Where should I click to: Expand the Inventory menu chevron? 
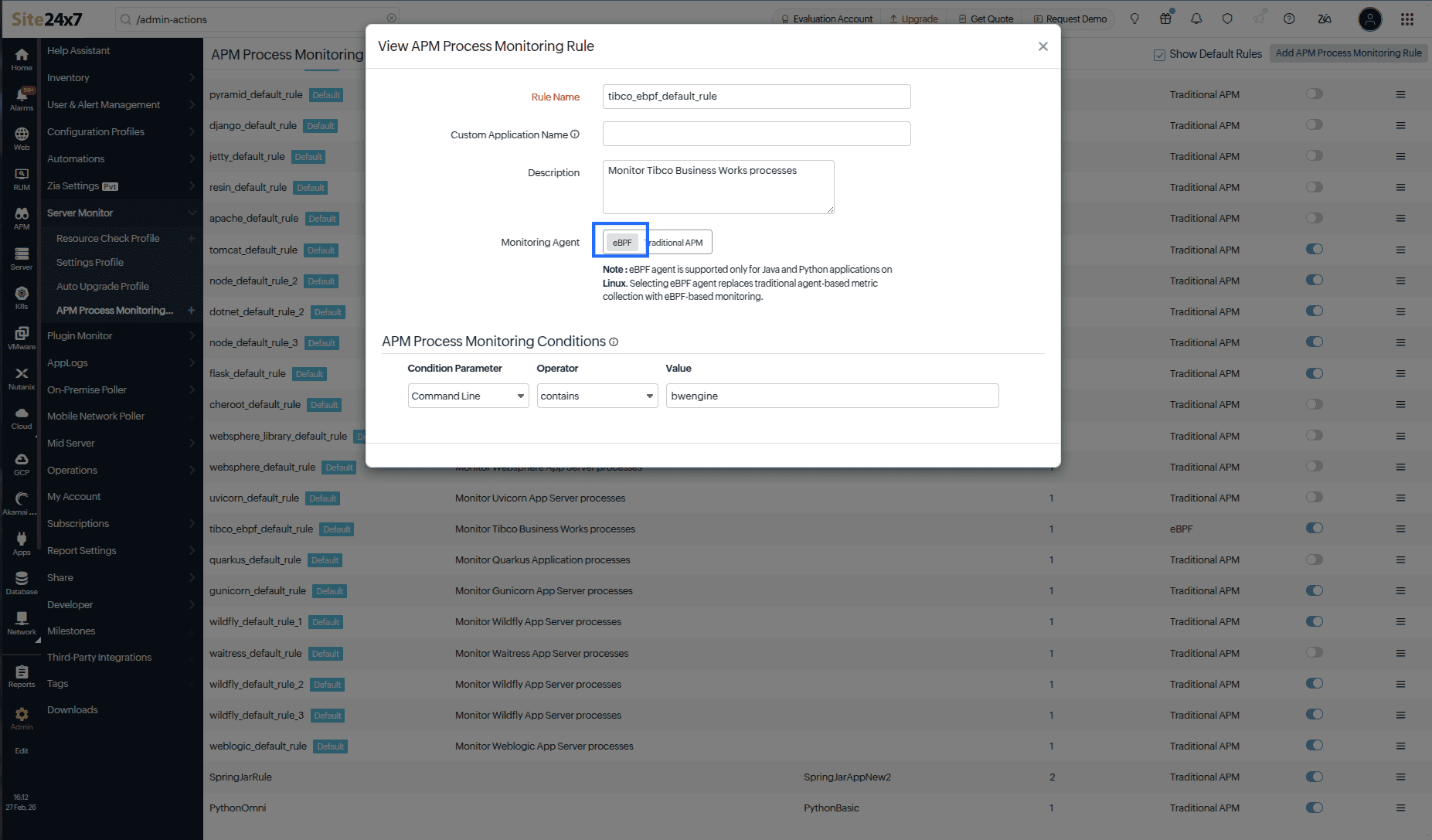192,77
